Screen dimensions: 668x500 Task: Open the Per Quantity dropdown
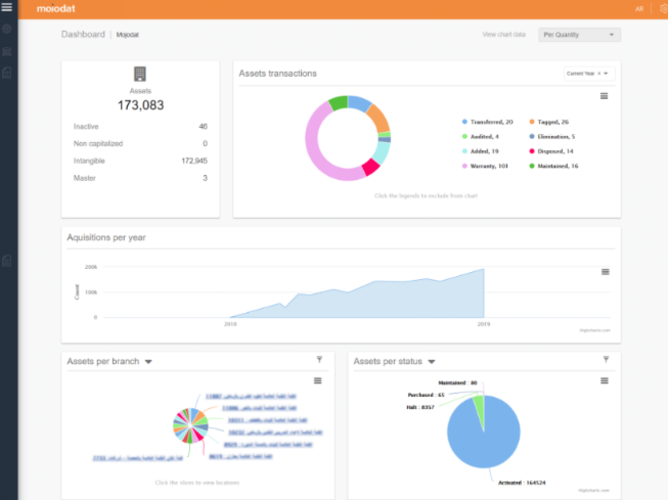[579, 35]
